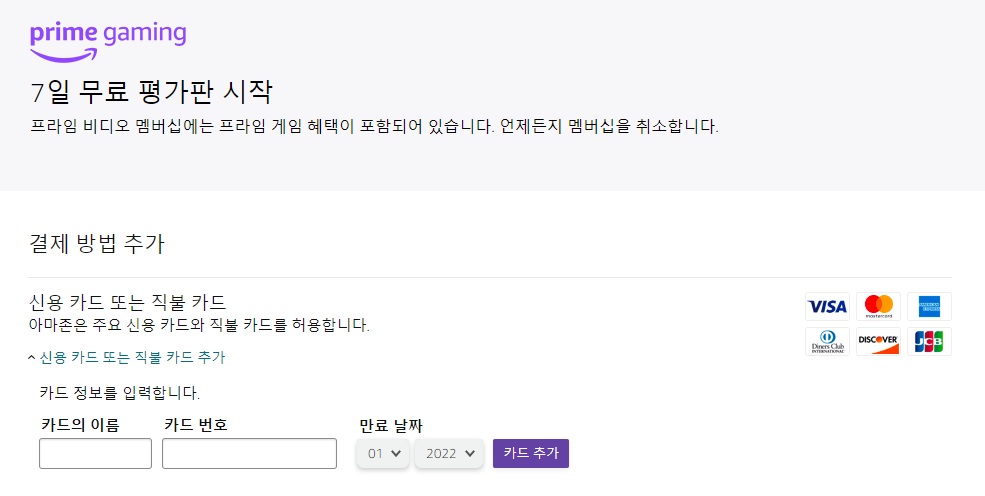Click the Prime Gaming logo

(x=108, y=42)
